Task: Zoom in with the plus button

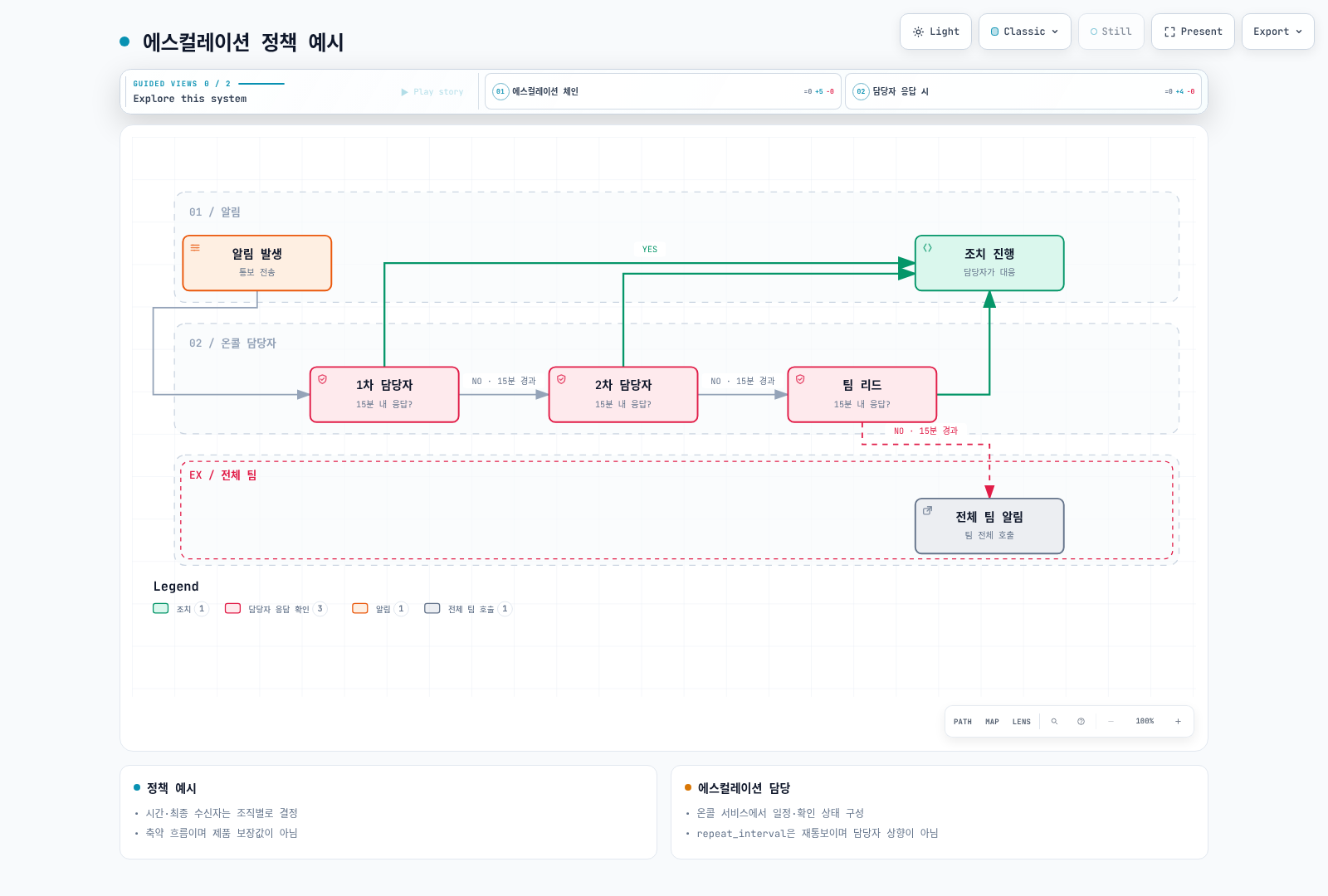Action: coord(1178,722)
